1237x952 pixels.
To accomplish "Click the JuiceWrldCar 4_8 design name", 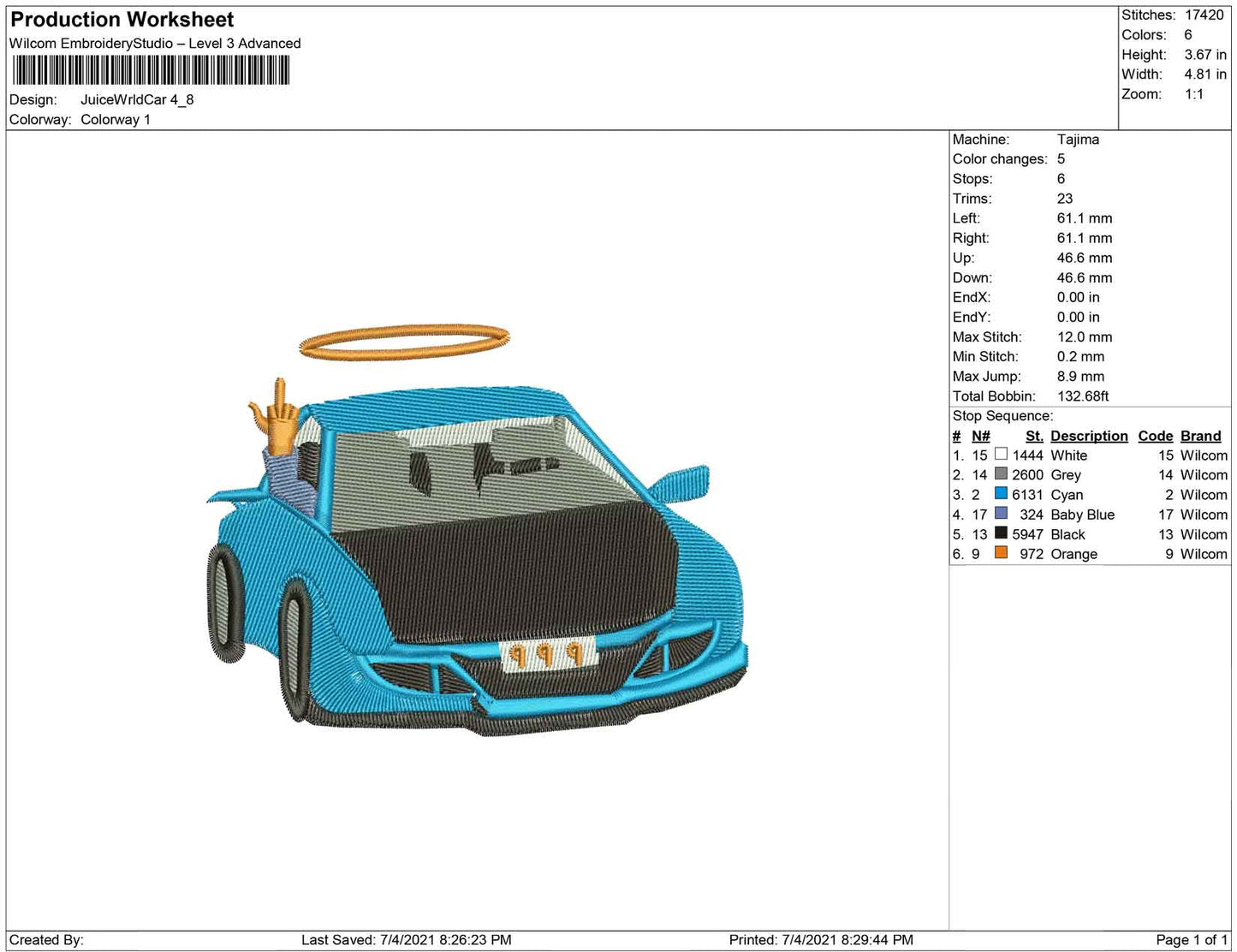I will click(x=137, y=99).
